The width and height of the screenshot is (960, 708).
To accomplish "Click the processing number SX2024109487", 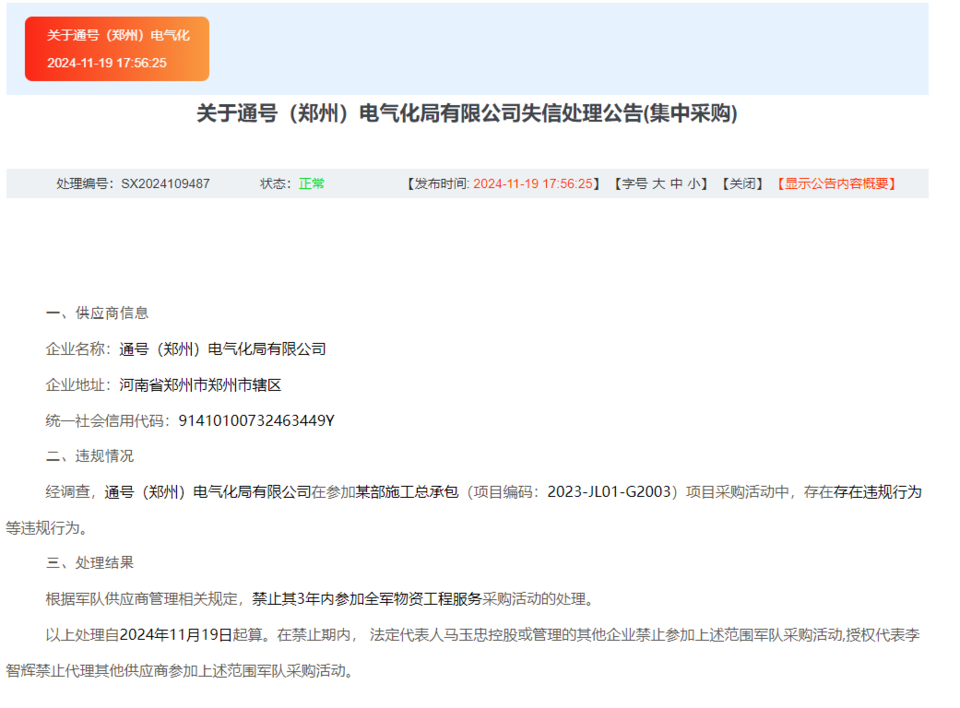I will (x=166, y=184).
